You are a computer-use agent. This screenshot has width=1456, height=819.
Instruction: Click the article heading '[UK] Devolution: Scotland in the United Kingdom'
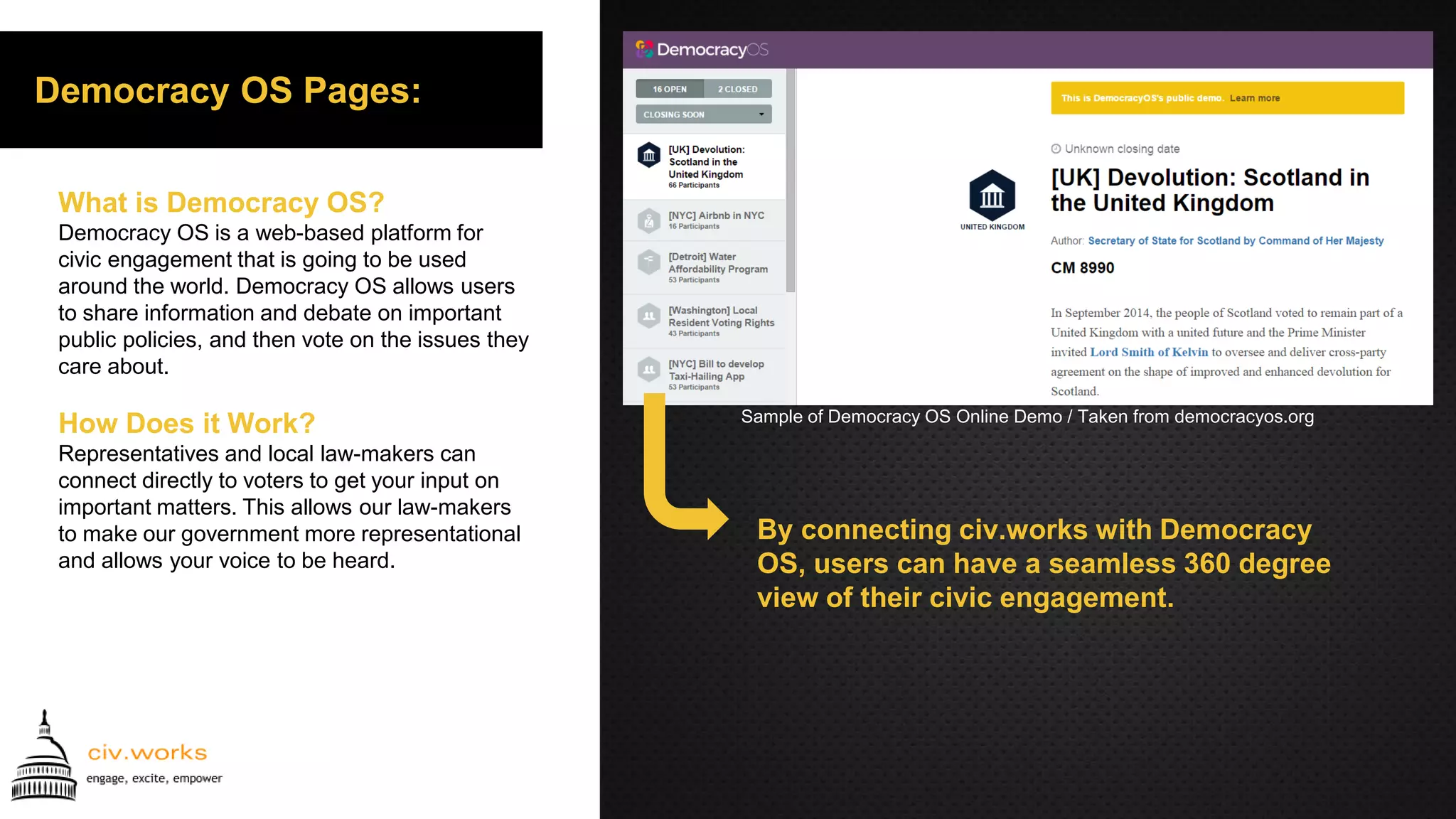coord(1210,190)
